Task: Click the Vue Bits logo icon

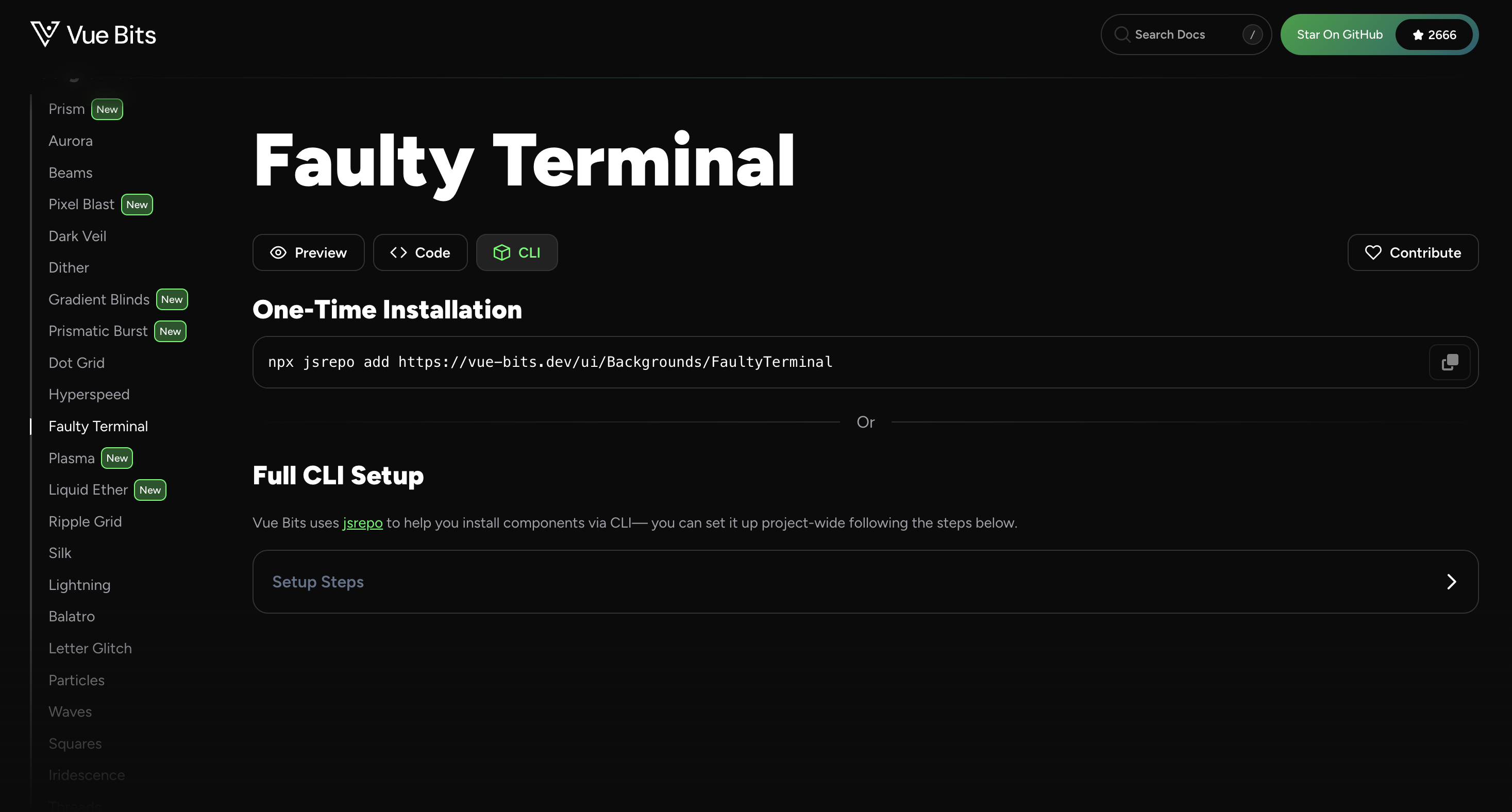Action: (45, 34)
